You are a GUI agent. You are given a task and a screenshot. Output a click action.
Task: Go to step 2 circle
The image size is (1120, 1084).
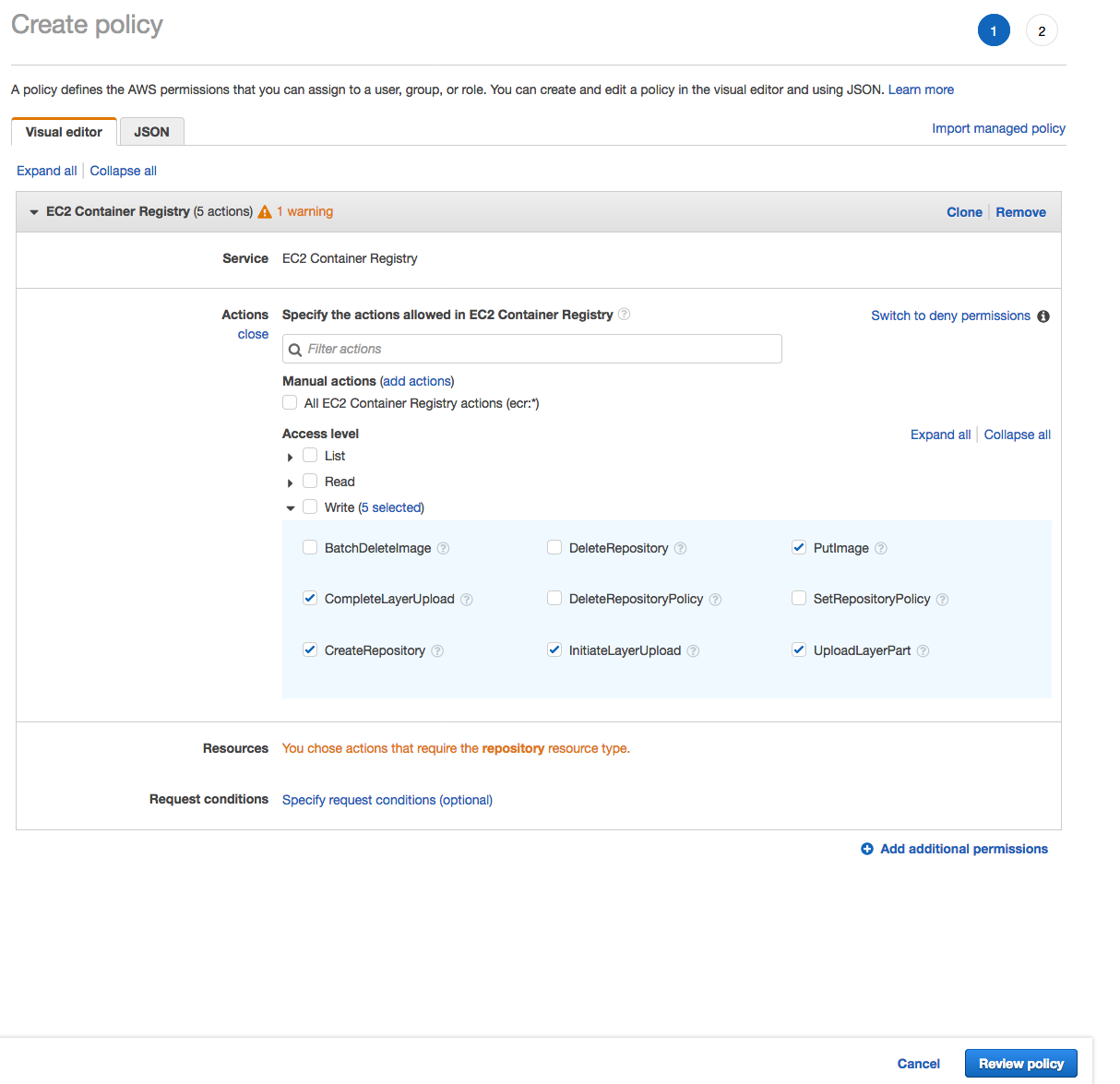(1042, 30)
